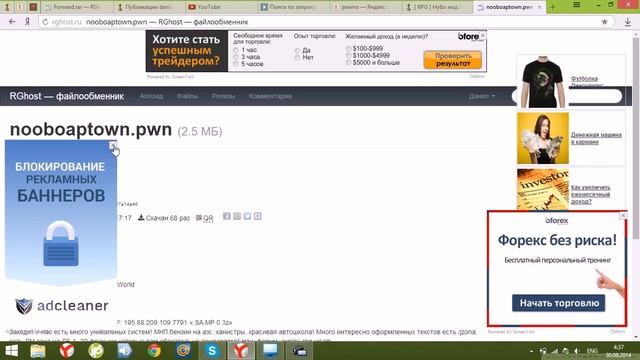Click the Начать торговлю button
This screenshot has height=360, width=640.
click(x=558, y=303)
